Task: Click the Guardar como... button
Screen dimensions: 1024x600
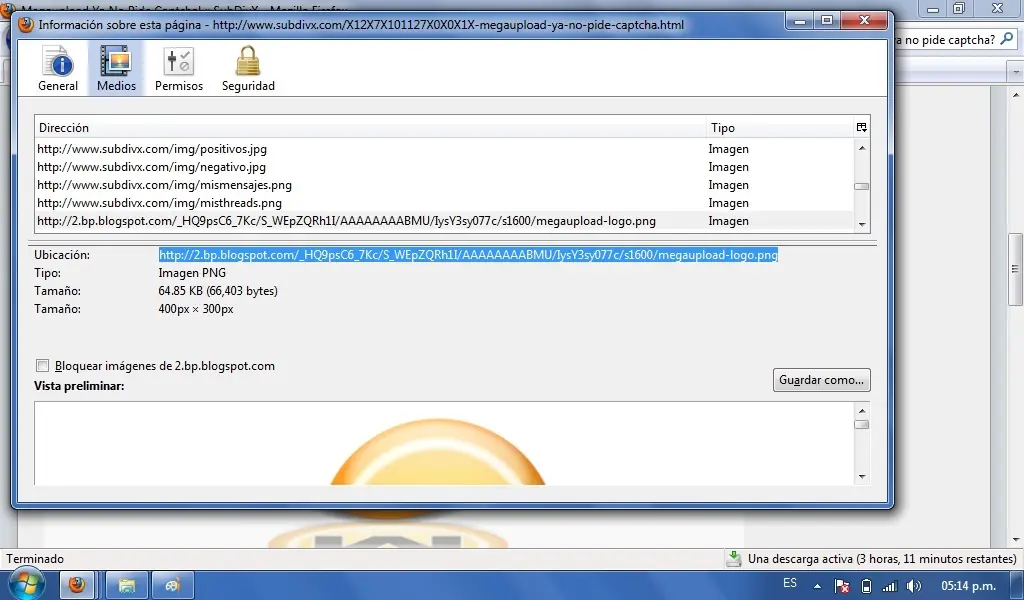Action: pos(822,380)
